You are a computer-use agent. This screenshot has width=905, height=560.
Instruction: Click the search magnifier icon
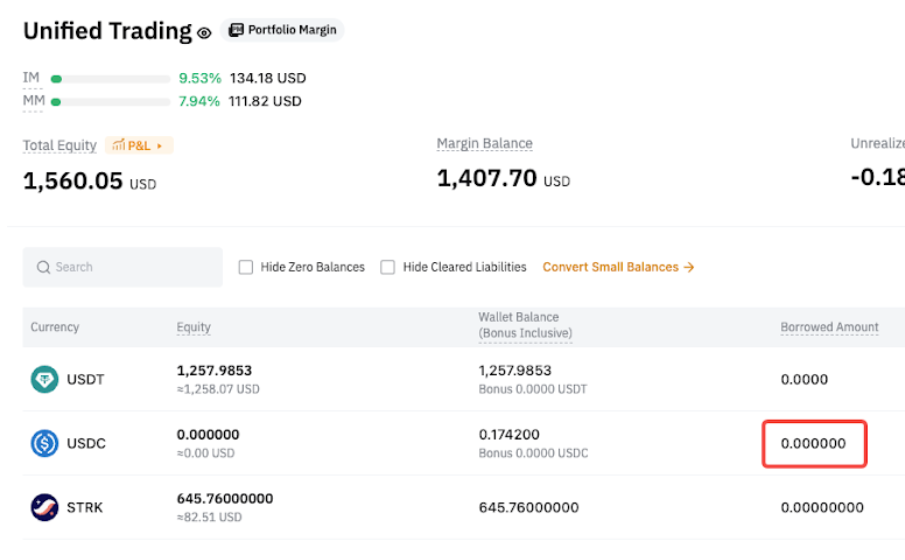(43, 268)
